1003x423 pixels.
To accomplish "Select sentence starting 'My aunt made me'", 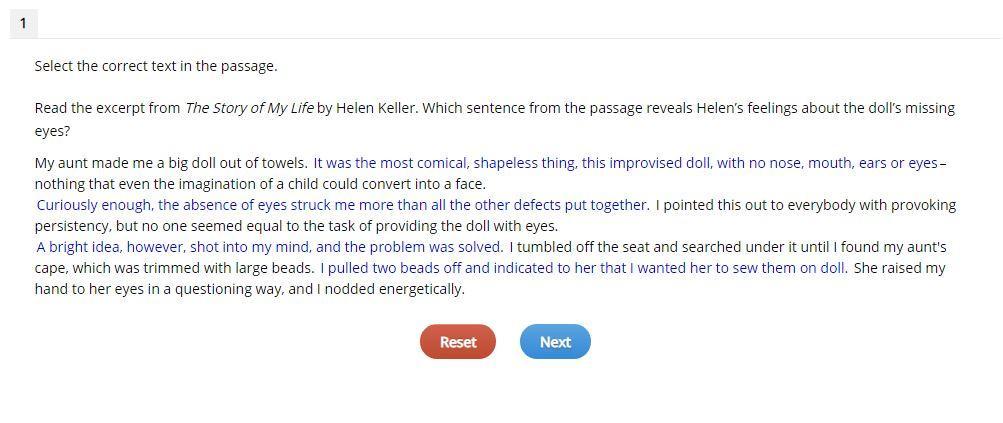I will 171,163.
